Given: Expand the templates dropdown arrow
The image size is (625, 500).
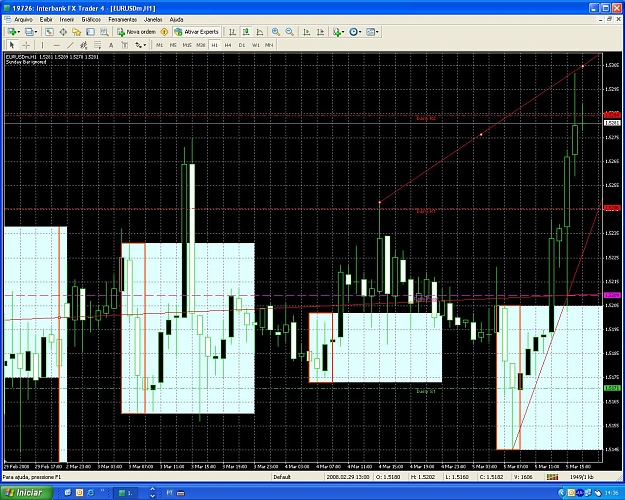Looking at the screenshot, I should [377, 32].
